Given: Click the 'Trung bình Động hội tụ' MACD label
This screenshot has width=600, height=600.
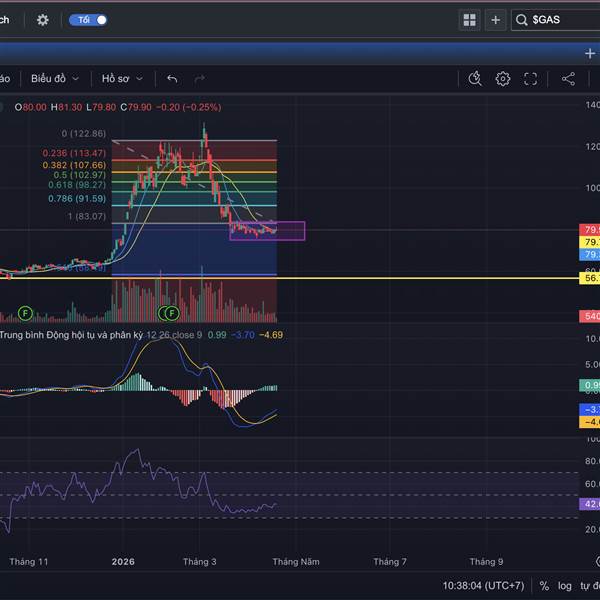Looking at the screenshot, I should pos(70,334).
